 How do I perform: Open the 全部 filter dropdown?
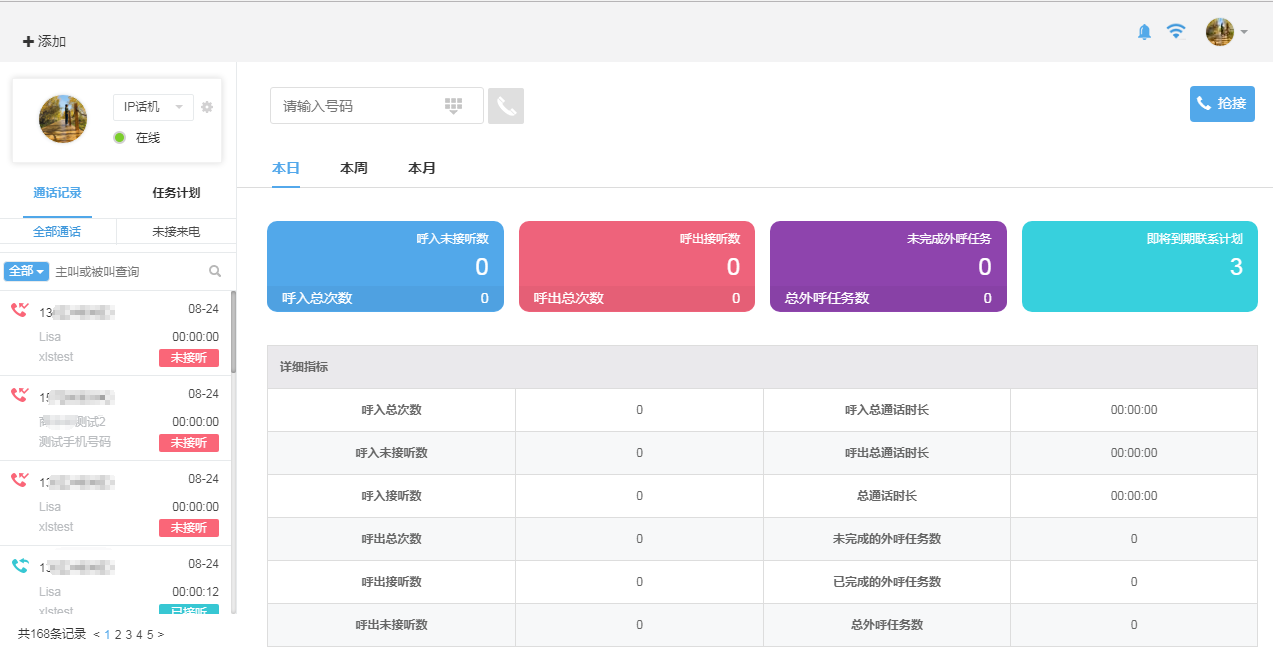tap(27, 271)
